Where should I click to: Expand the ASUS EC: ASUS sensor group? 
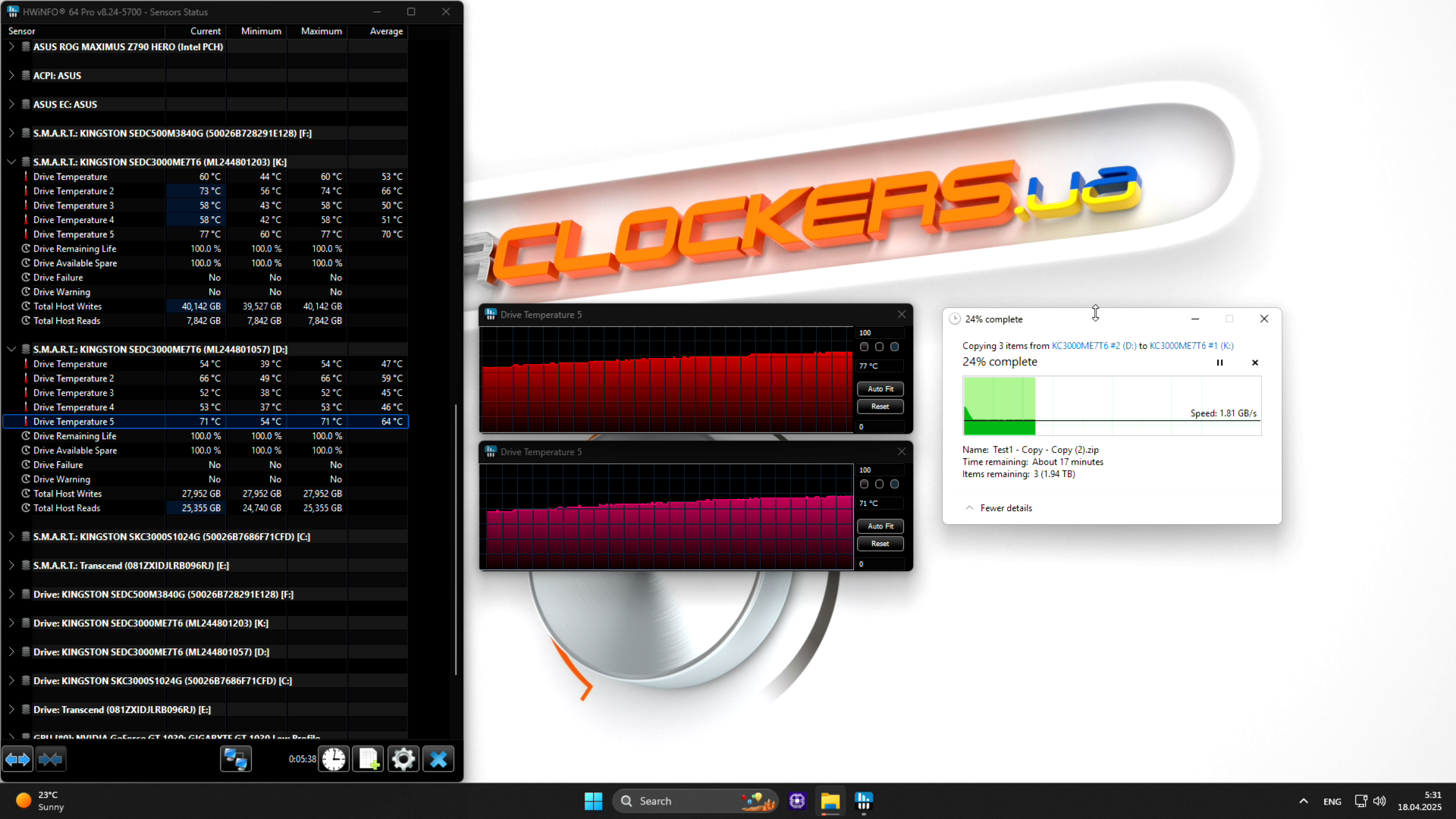(11, 104)
